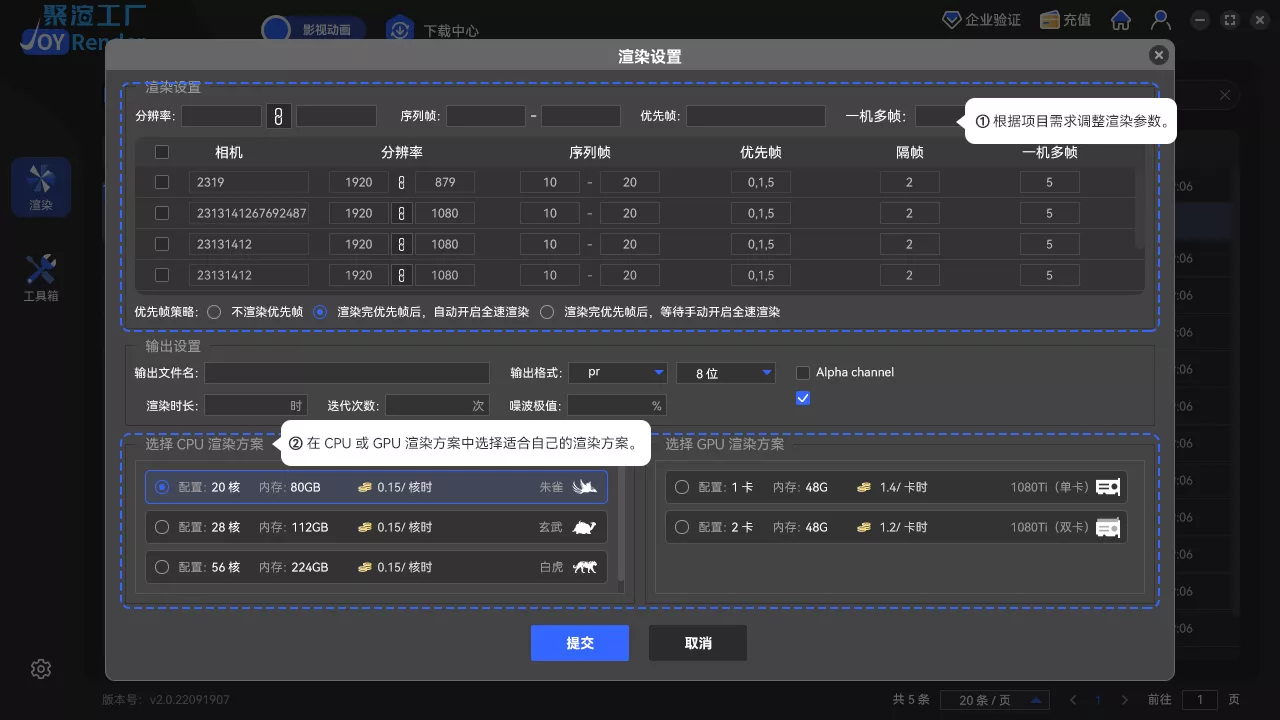Screen dimensions: 1280x720
Task: Click the top 序列帧 end field
Action: pyautogui.click(x=581, y=116)
